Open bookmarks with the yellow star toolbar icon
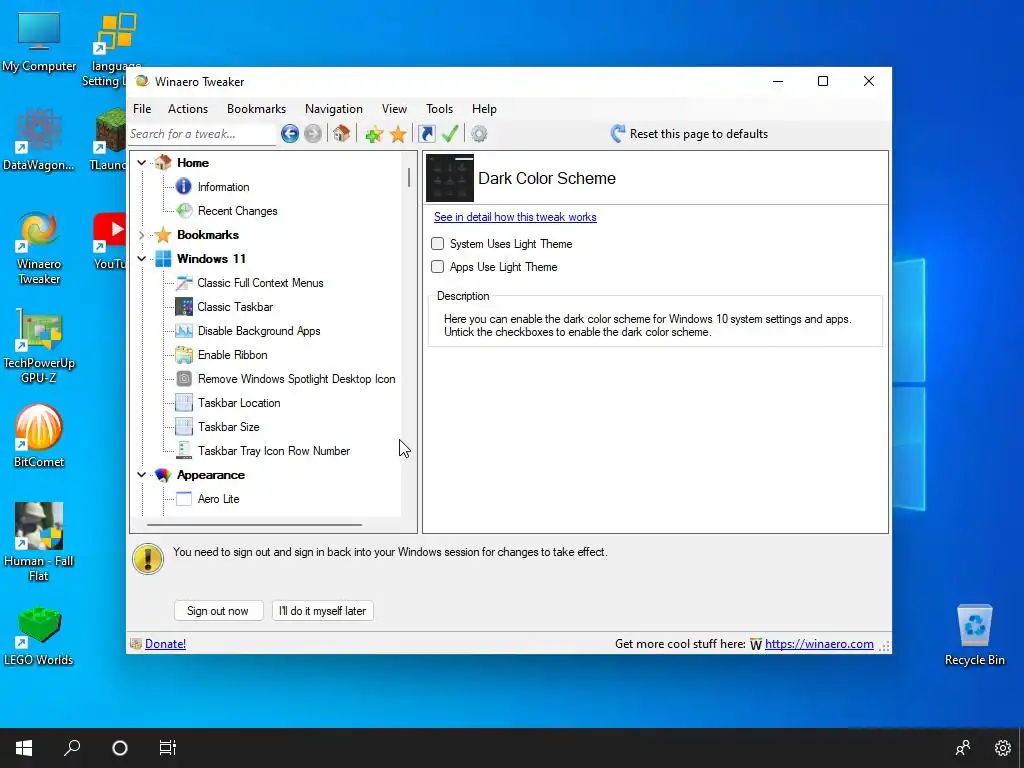Screen dimensions: 1024x768 click(398, 135)
